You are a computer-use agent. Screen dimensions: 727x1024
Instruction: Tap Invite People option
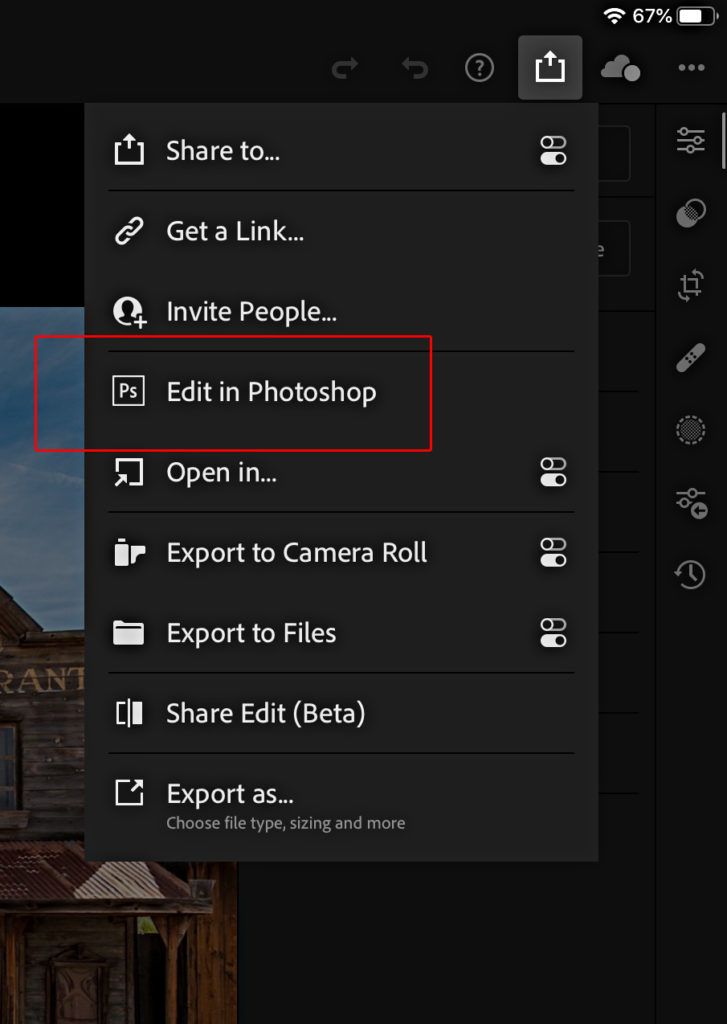coord(251,312)
